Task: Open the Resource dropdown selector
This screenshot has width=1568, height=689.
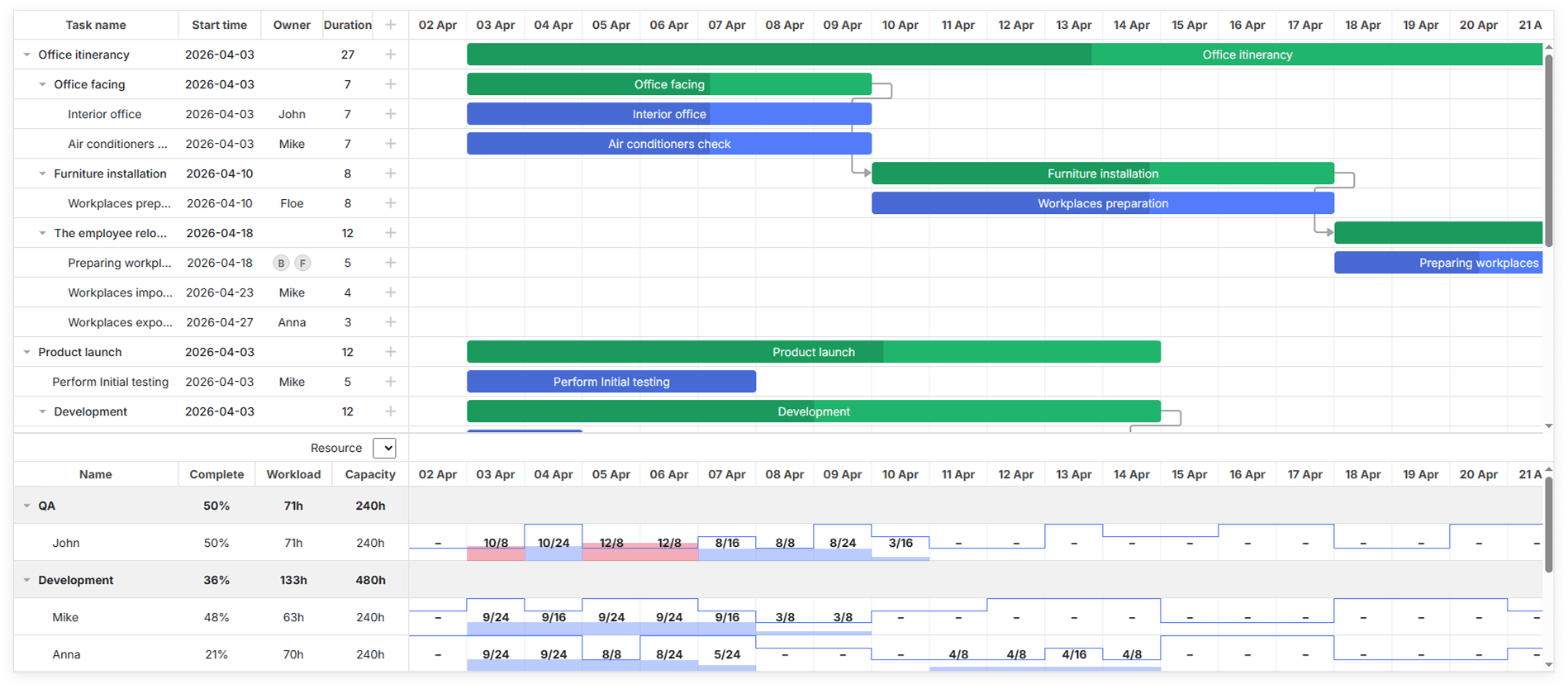Action: coord(384,448)
